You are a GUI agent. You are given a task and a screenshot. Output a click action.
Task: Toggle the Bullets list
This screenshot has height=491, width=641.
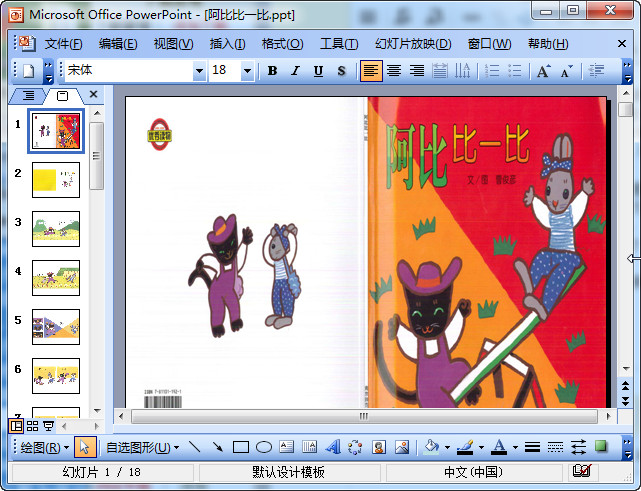tap(515, 71)
